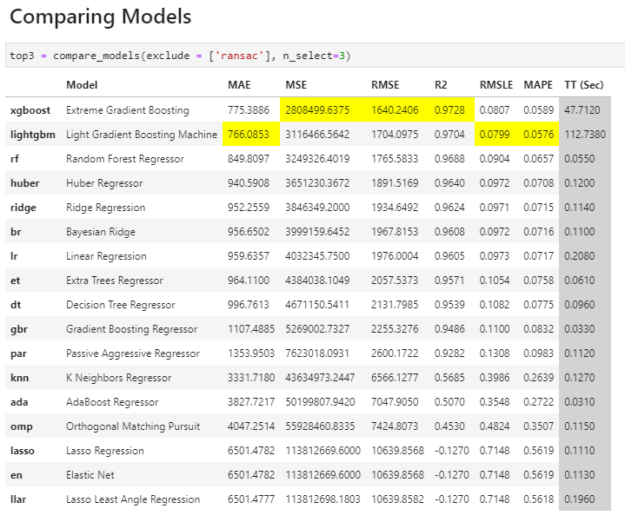Select the et row index

click(15, 281)
